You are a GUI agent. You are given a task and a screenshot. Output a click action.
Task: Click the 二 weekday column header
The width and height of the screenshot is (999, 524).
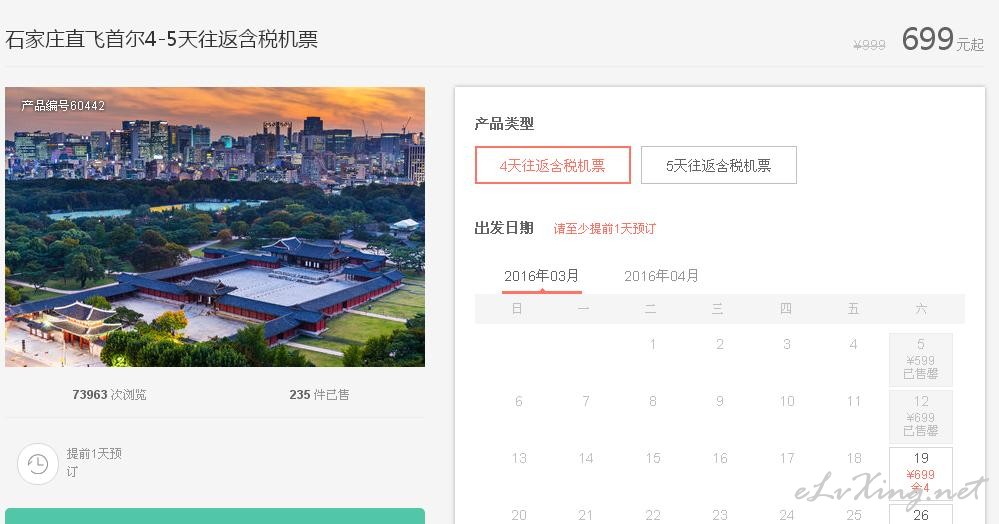[650, 309]
